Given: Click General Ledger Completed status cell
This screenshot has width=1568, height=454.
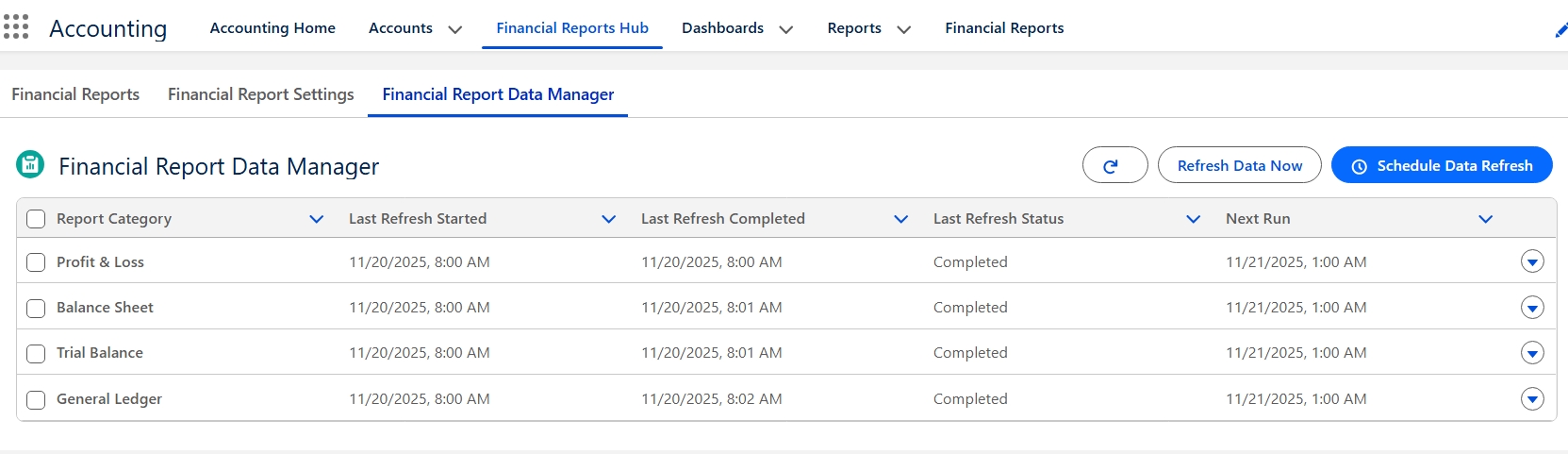Looking at the screenshot, I should point(970,399).
